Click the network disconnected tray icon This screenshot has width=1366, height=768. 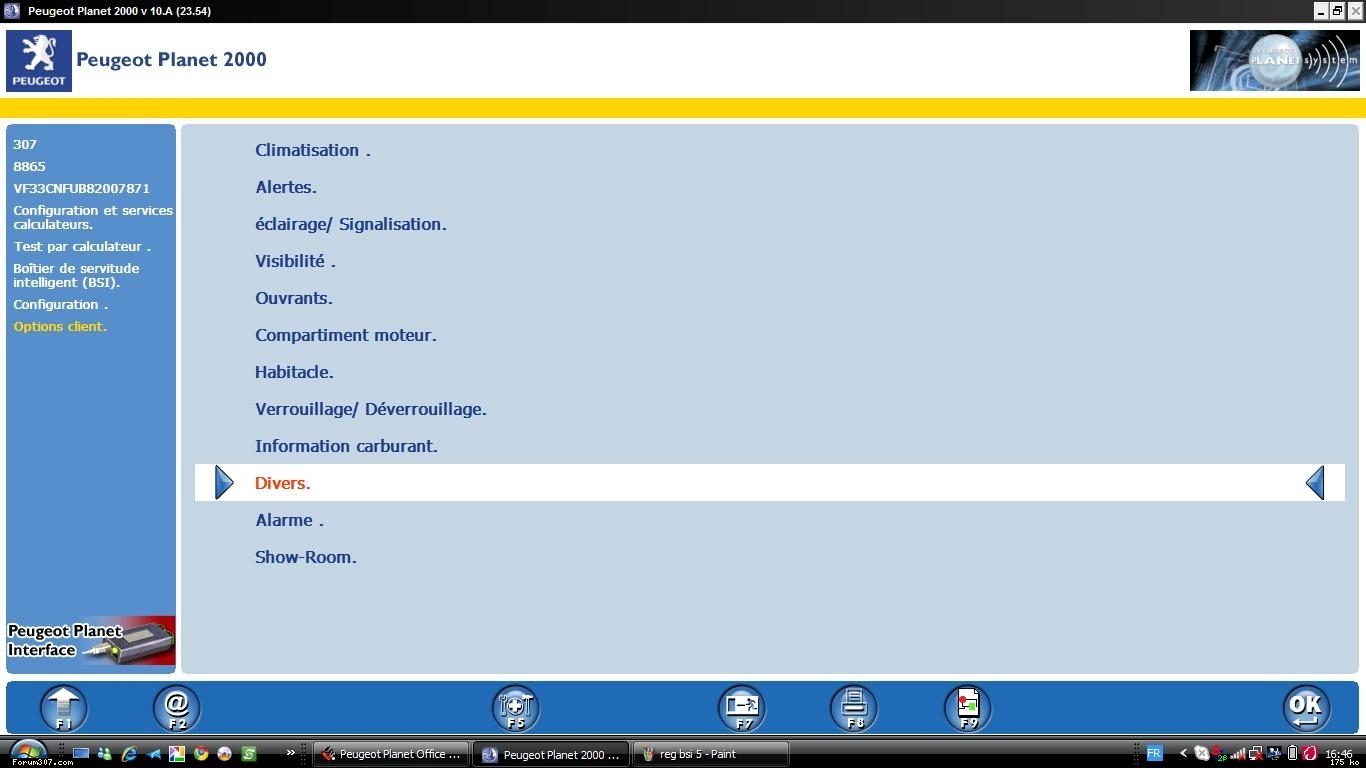pyautogui.click(x=1256, y=754)
